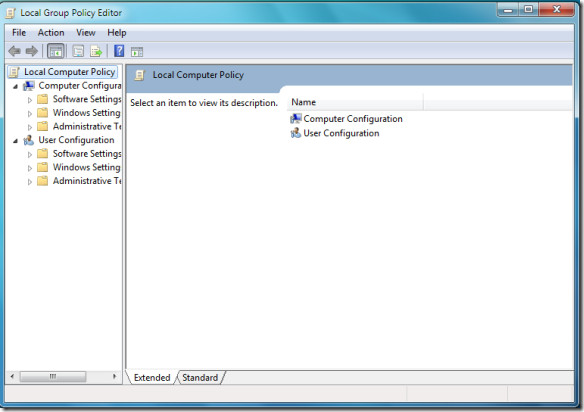Expand Windows Settings under User Configuration

pos(30,168)
